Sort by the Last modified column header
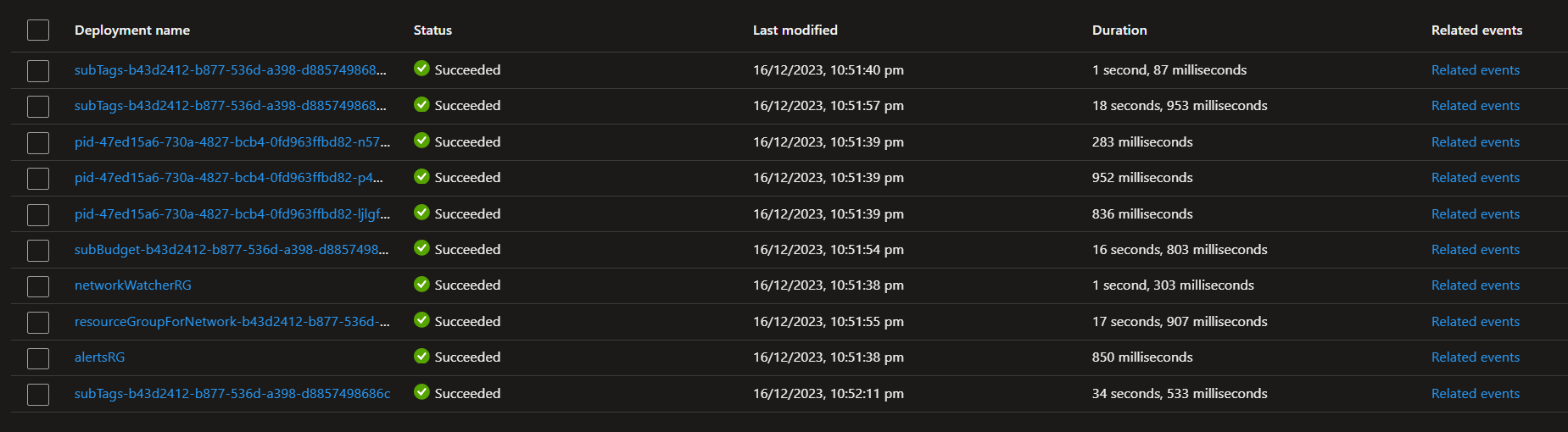1568x432 pixels. [x=795, y=30]
